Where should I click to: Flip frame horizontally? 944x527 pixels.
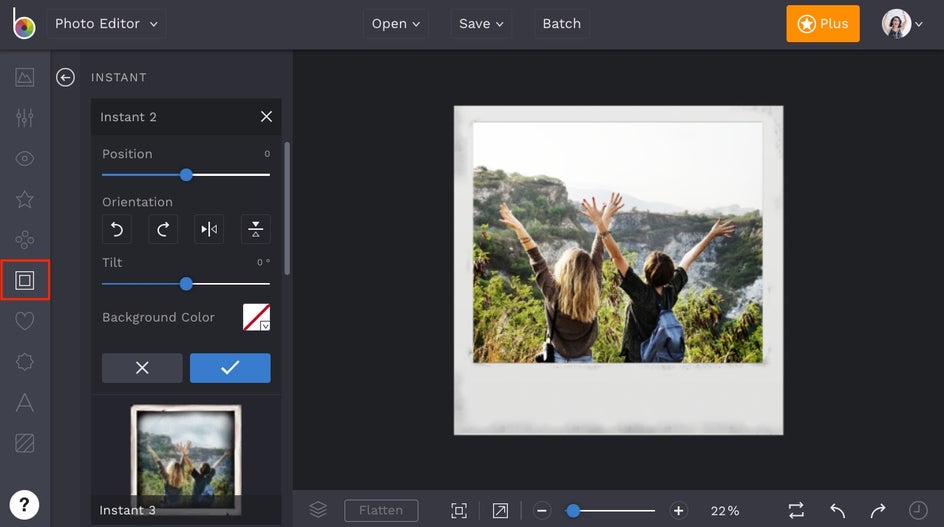pos(209,229)
